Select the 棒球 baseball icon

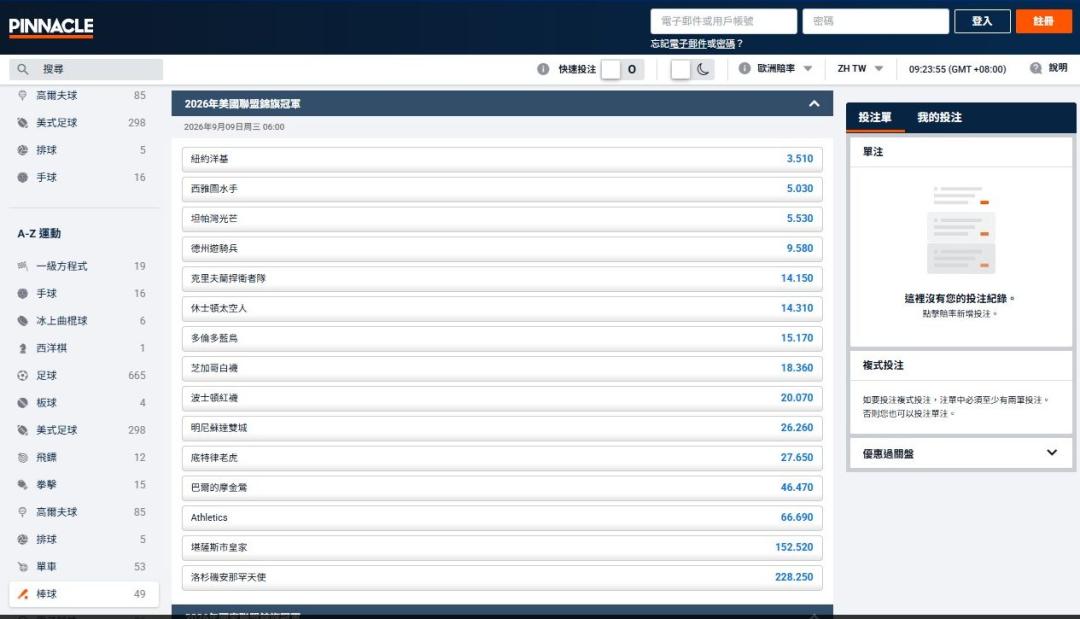tap(23, 594)
